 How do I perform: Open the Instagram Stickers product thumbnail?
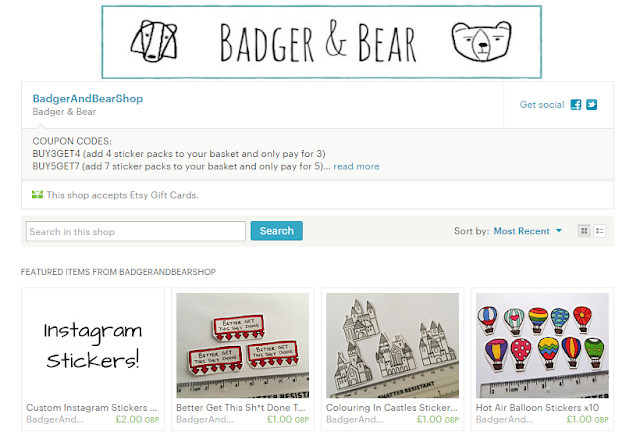(93, 345)
